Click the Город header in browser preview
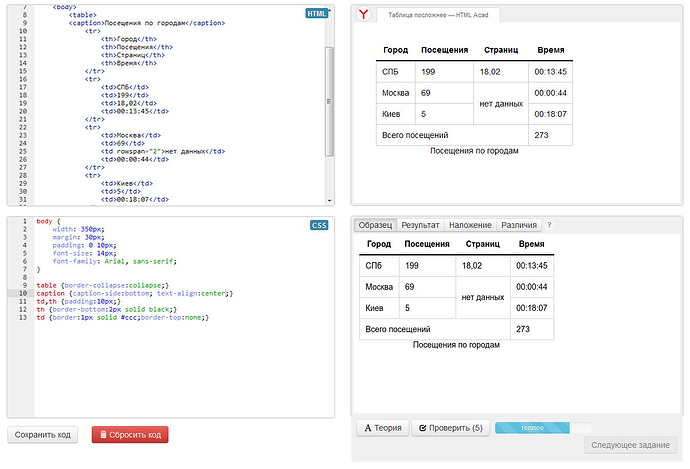The height and width of the screenshot is (469, 690). click(396, 50)
